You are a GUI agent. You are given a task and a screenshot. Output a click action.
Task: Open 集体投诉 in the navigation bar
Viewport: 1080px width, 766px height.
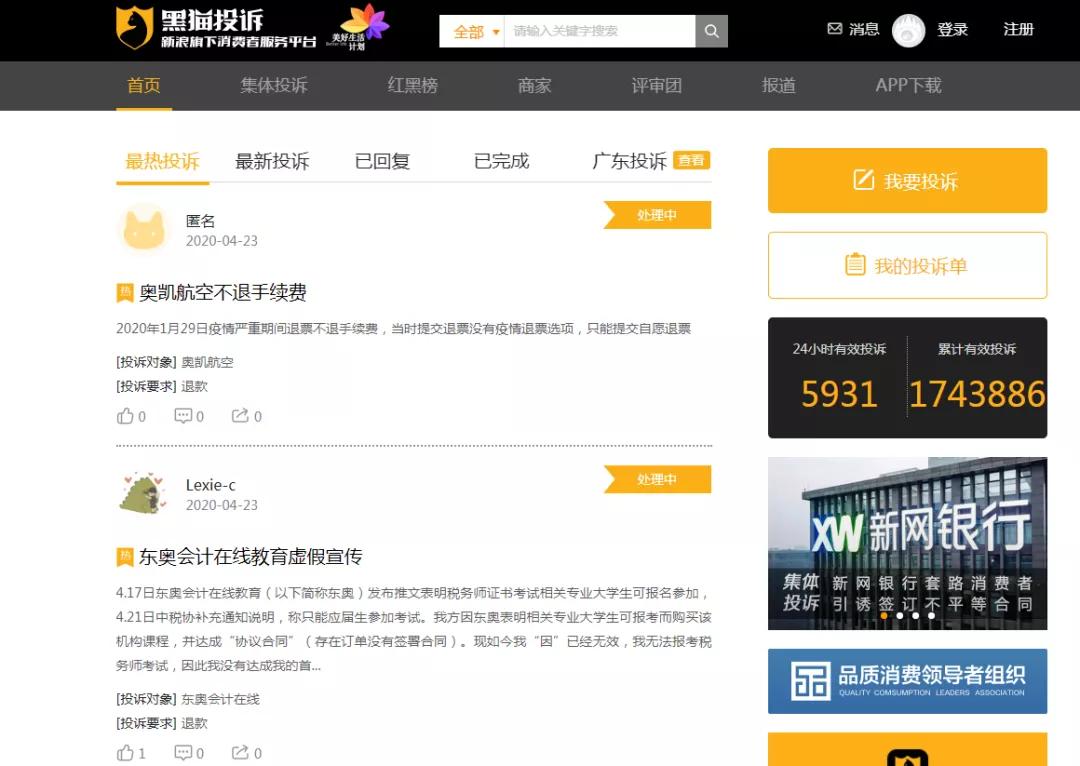pos(273,85)
